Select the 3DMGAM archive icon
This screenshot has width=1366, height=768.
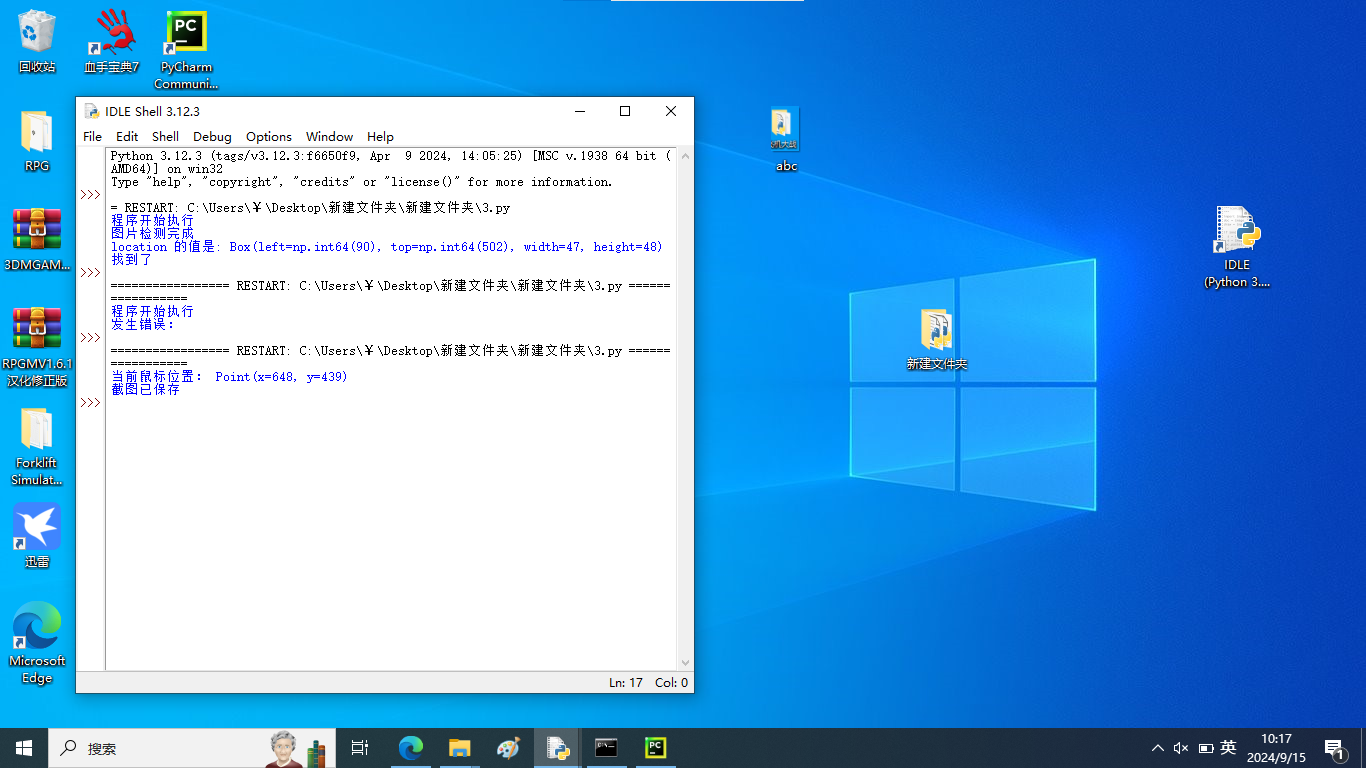[x=37, y=240]
